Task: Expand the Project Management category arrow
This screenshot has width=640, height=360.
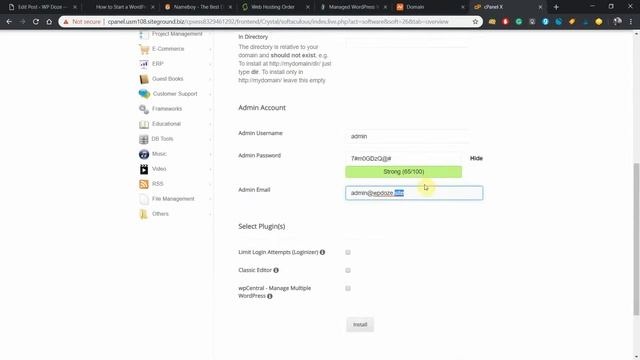Action: pyautogui.click(x=211, y=34)
